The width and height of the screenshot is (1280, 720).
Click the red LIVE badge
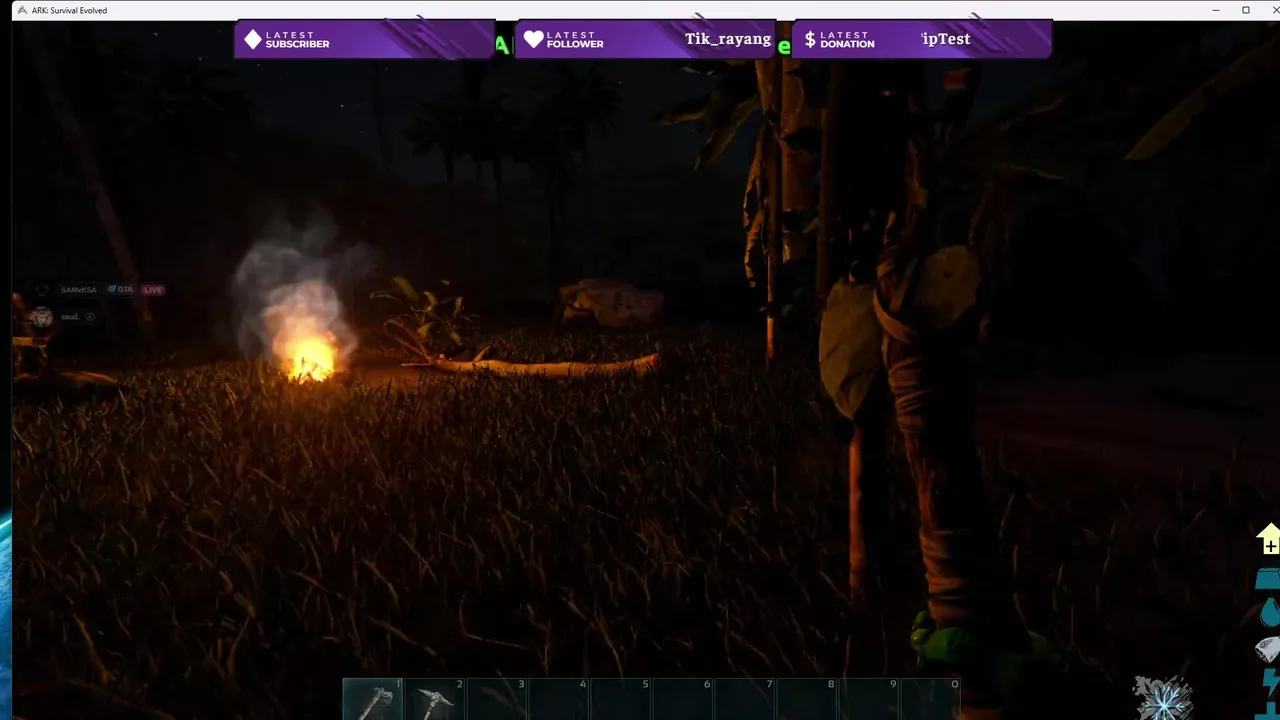tap(152, 290)
